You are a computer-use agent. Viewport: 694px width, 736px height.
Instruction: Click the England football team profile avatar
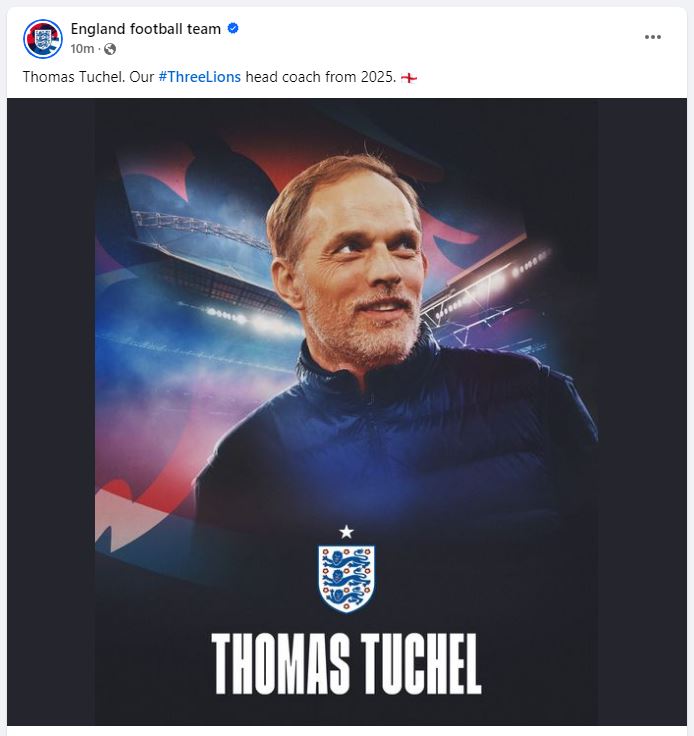click(42, 38)
